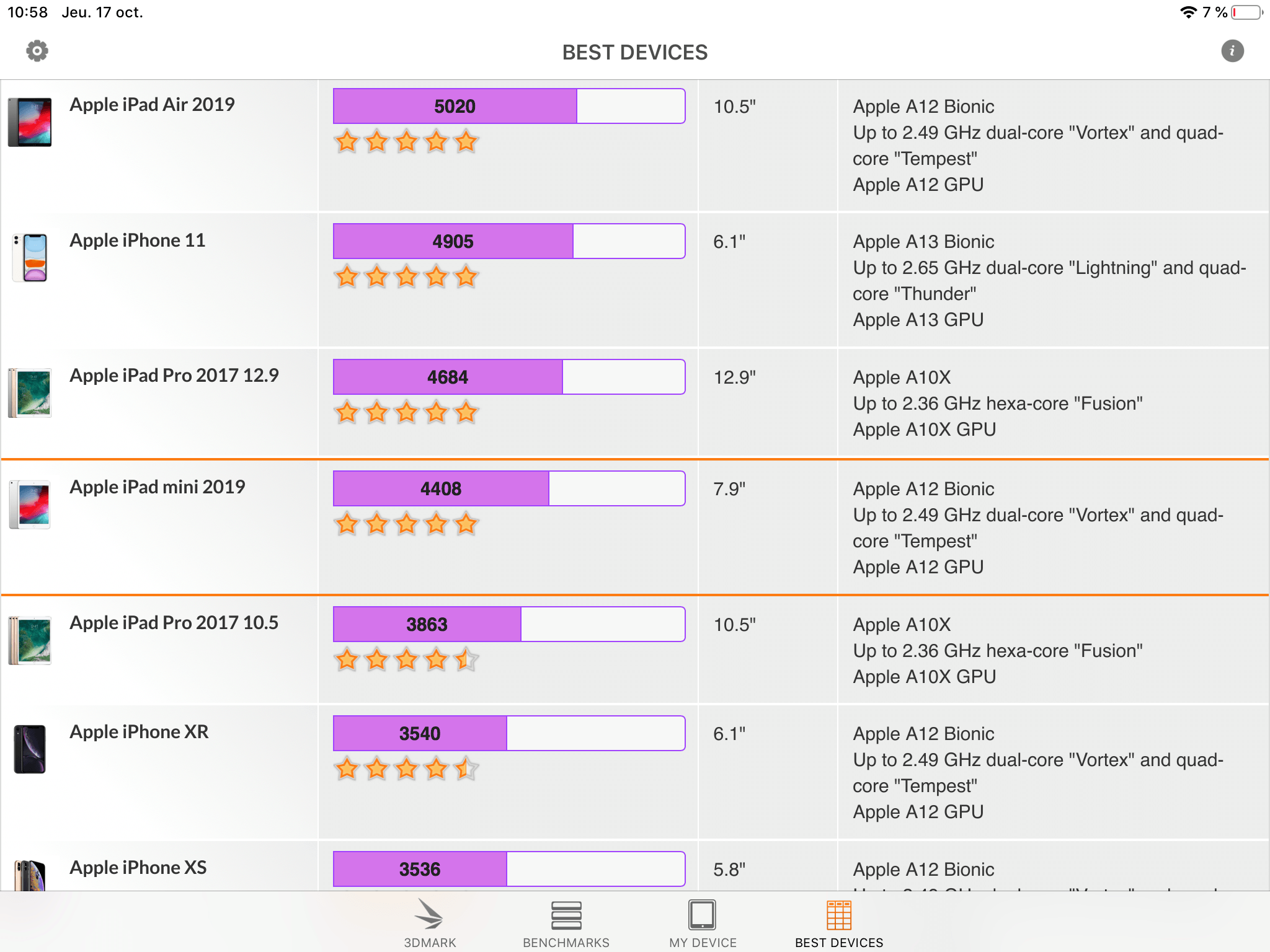Screen dimensions: 1270x952
Task: Tap the Apple iPhone 11 device image
Action: tap(30, 258)
